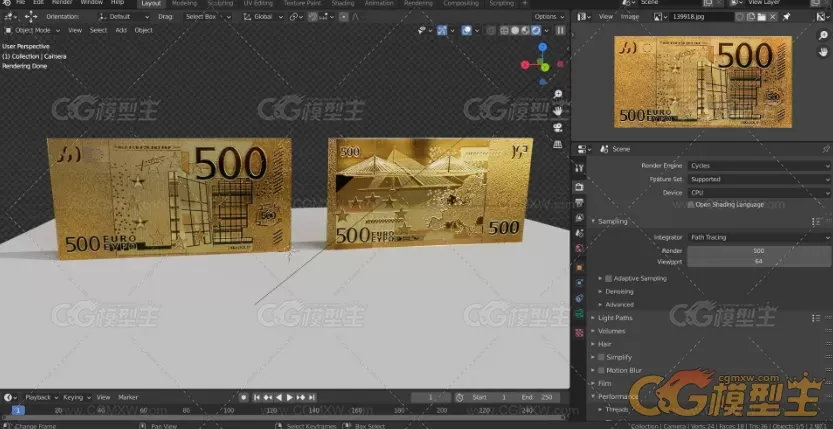This screenshot has height=429, width=833.
Task: Toggle the Motion Blur checkbox
Action: click(601, 371)
